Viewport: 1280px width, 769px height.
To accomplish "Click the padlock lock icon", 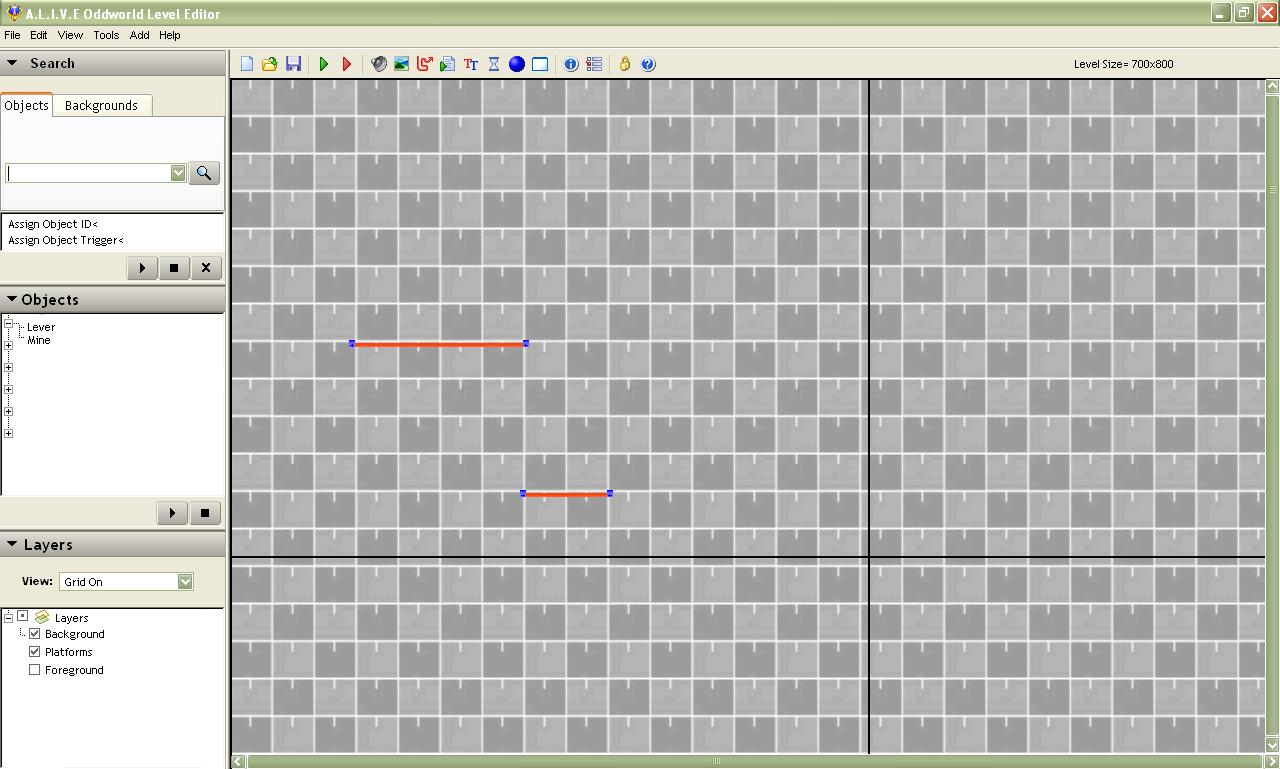I will coord(625,64).
